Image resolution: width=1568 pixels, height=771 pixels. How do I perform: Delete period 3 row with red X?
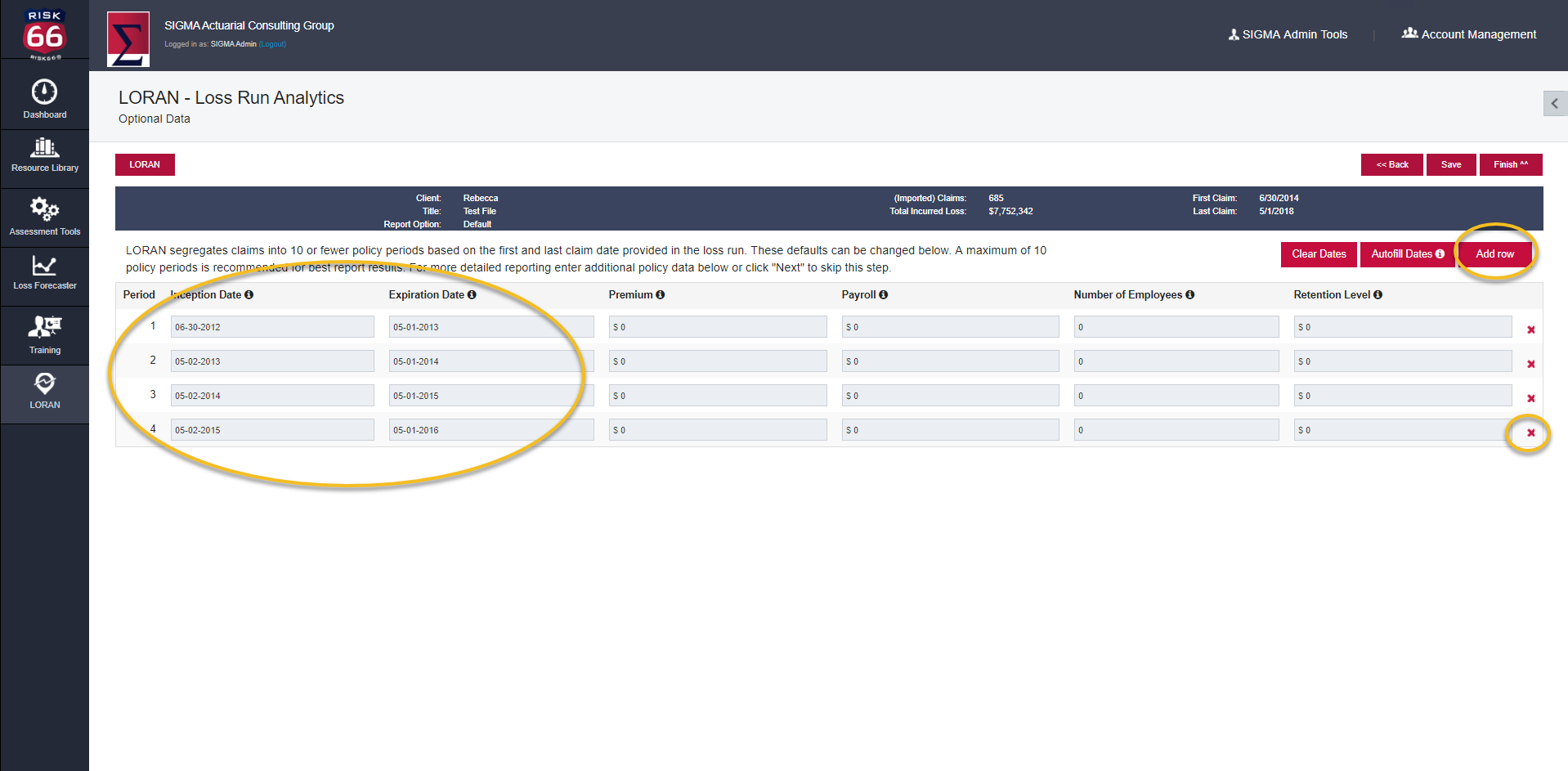(1531, 399)
